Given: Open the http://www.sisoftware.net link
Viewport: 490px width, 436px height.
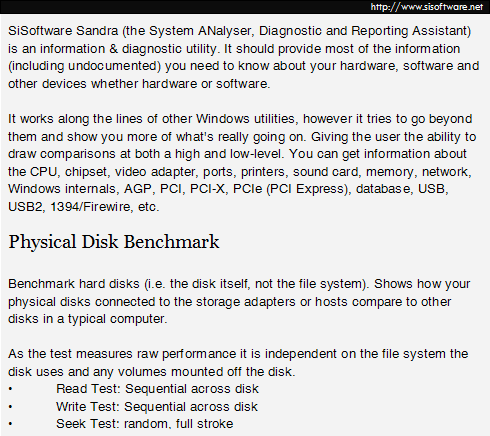Looking at the screenshot, I should click(427, 7).
